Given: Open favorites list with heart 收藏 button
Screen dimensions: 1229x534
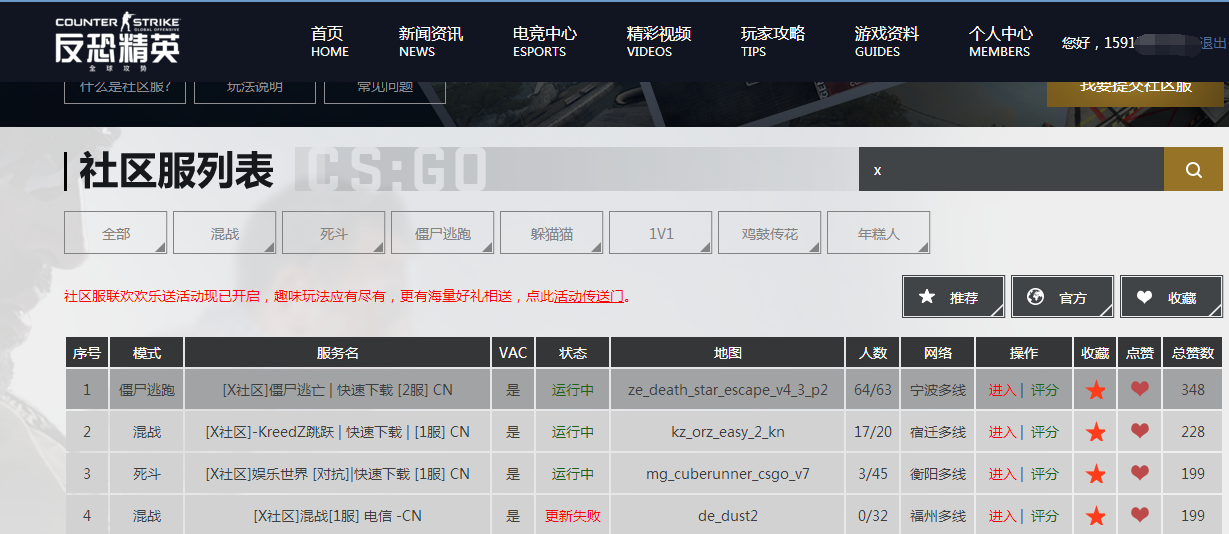Looking at the screenshot, I should (1171, 297).
